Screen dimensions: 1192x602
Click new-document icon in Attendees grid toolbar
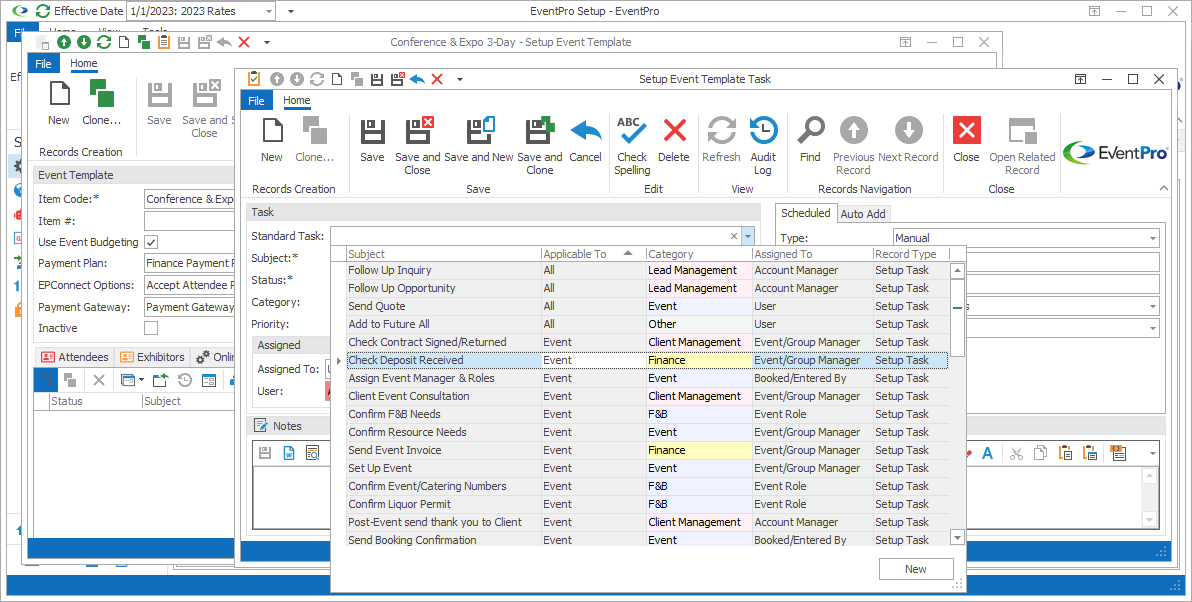click(x=46, y=380)
